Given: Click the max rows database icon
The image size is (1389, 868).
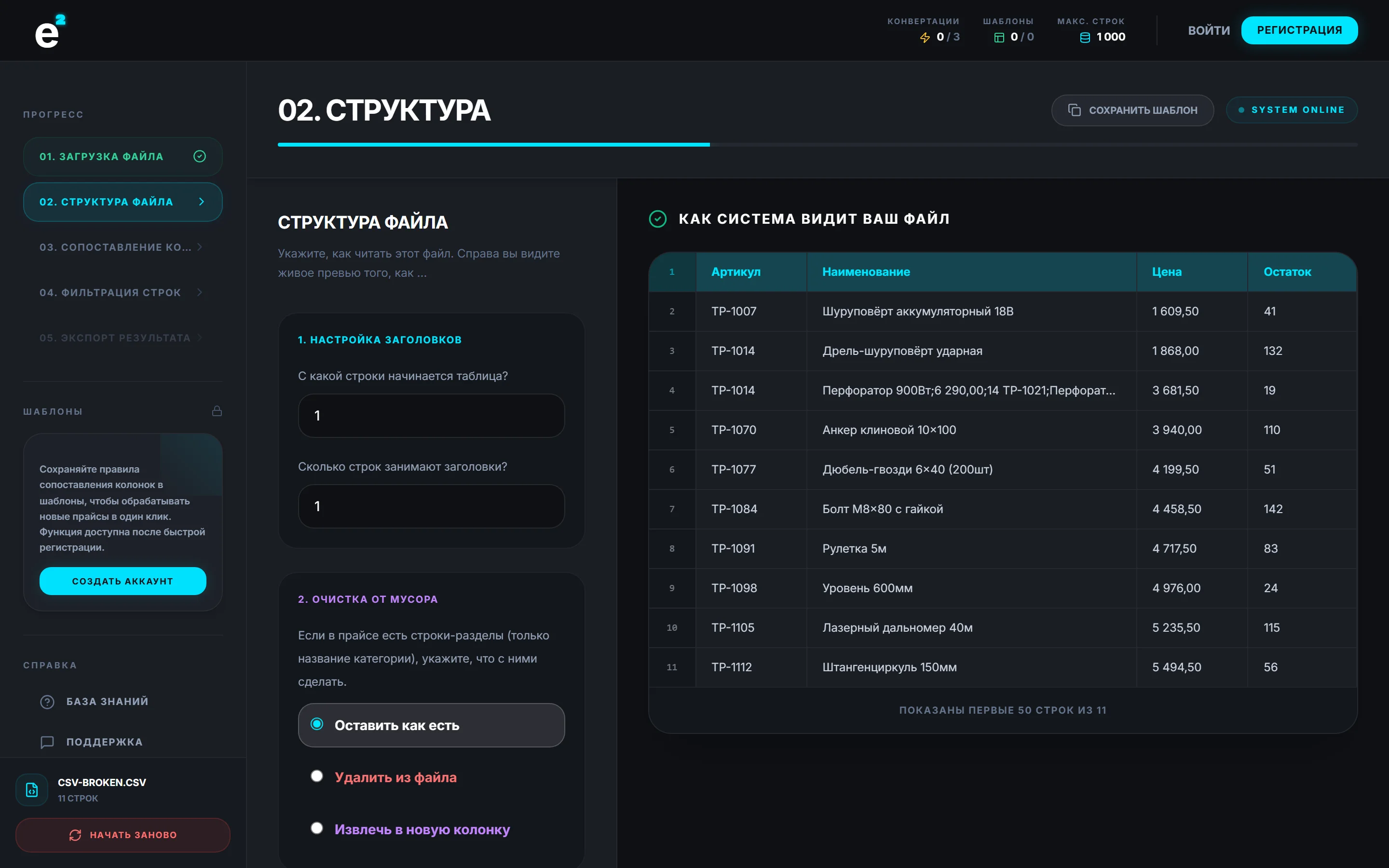Looking at the screenshot, I should [1085, 37].
